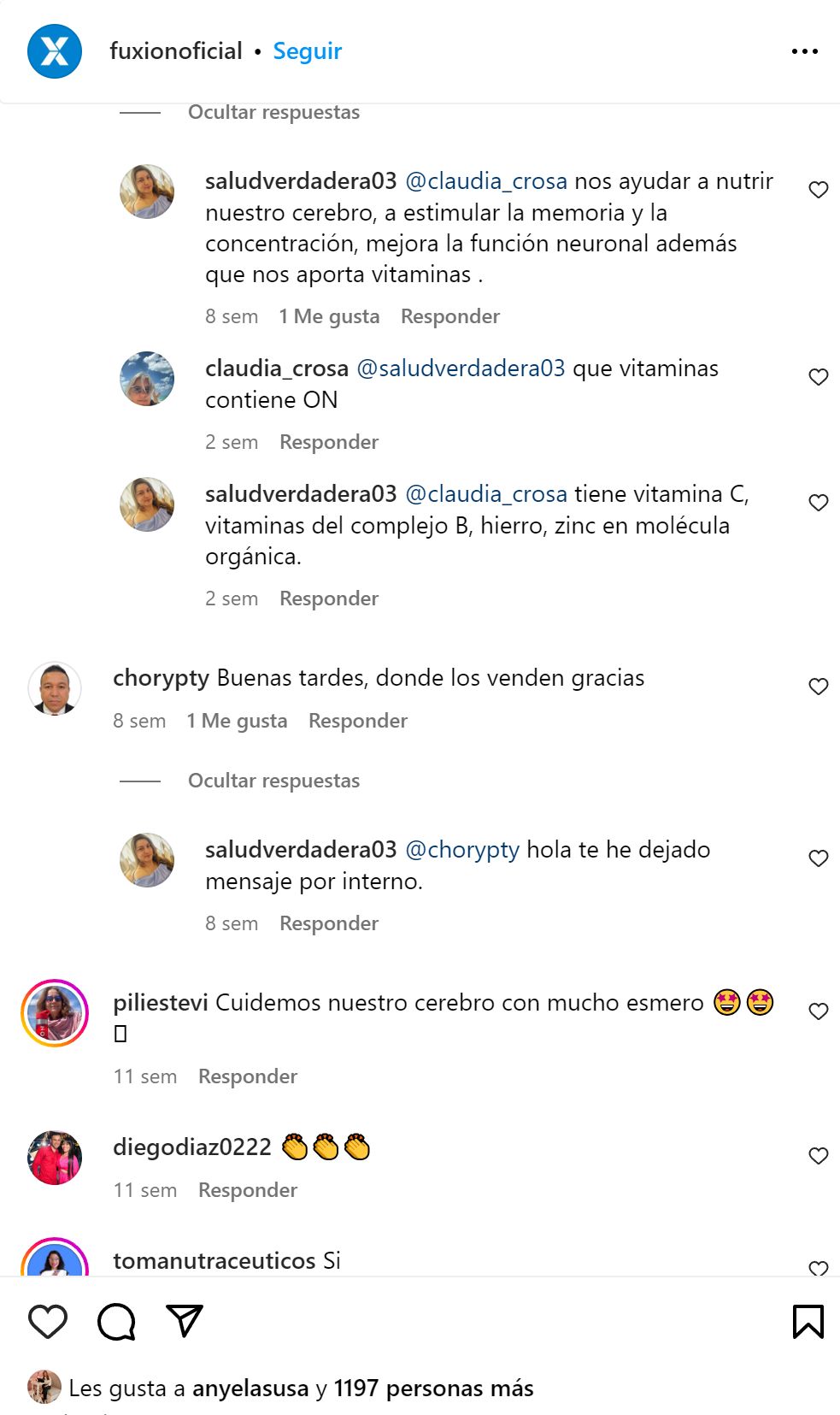Reply to the piliestevi comment
840x1415 pixels.
[x=248, y=1076]
